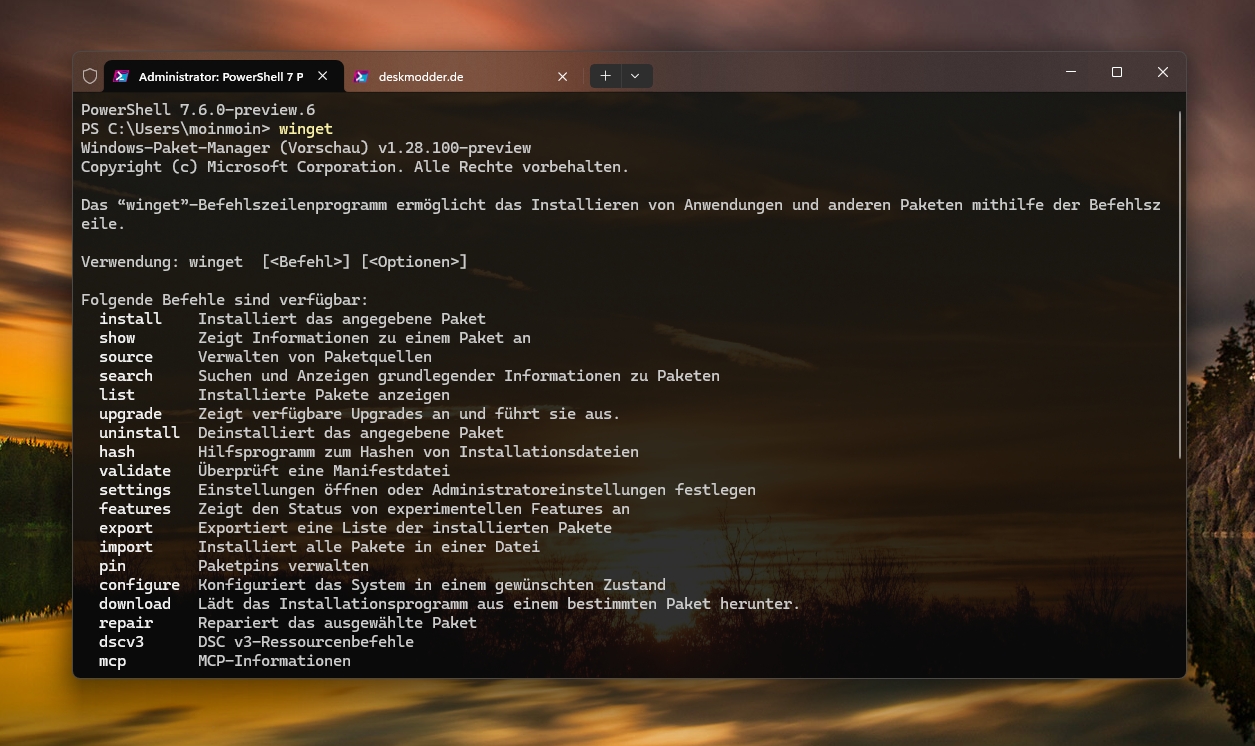Click the typed 'winget' command on the prompt line
Screen dimensions: 1255x746
(x=305, y=129)
